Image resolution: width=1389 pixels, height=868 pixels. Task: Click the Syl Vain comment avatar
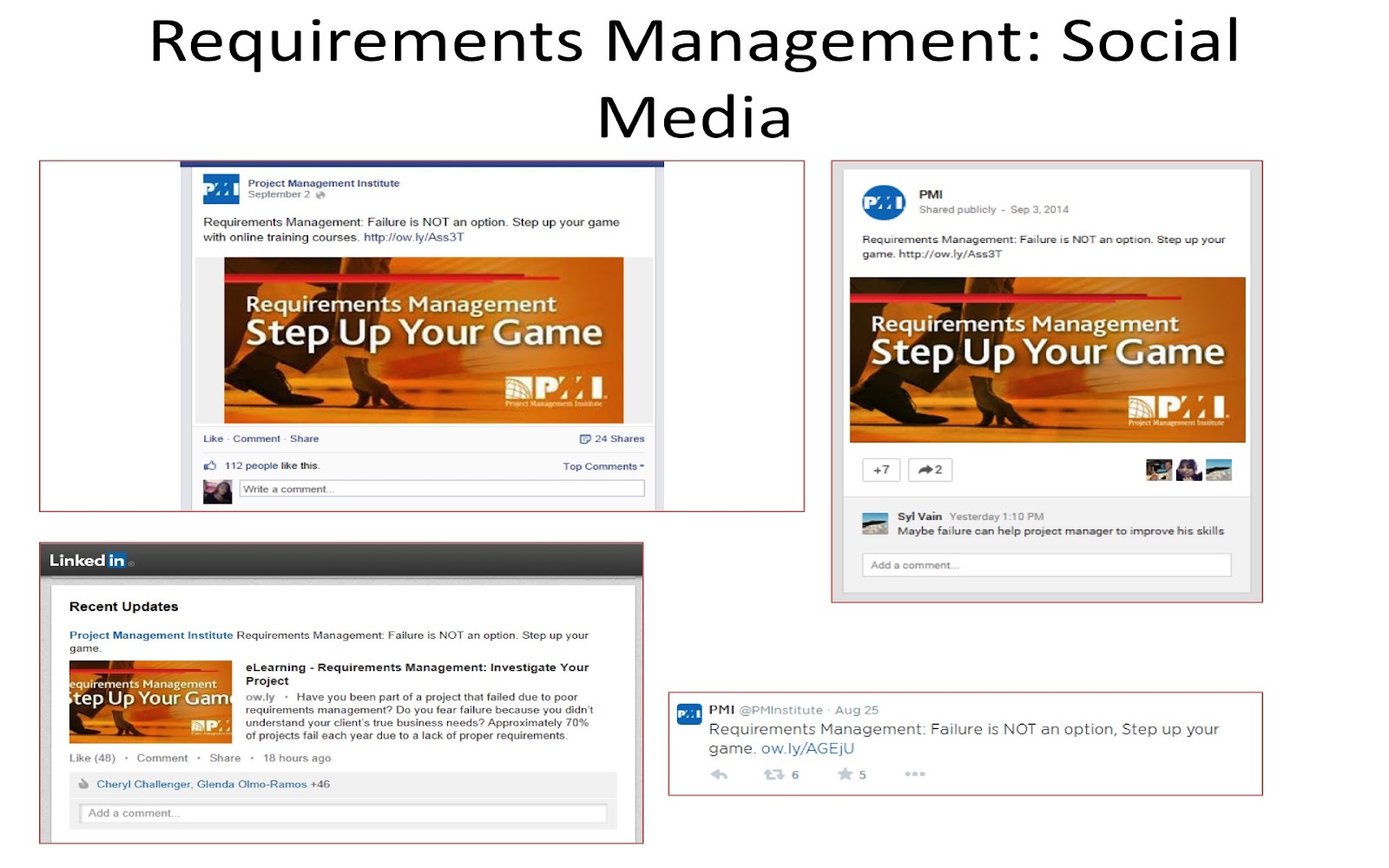[875, 523]
